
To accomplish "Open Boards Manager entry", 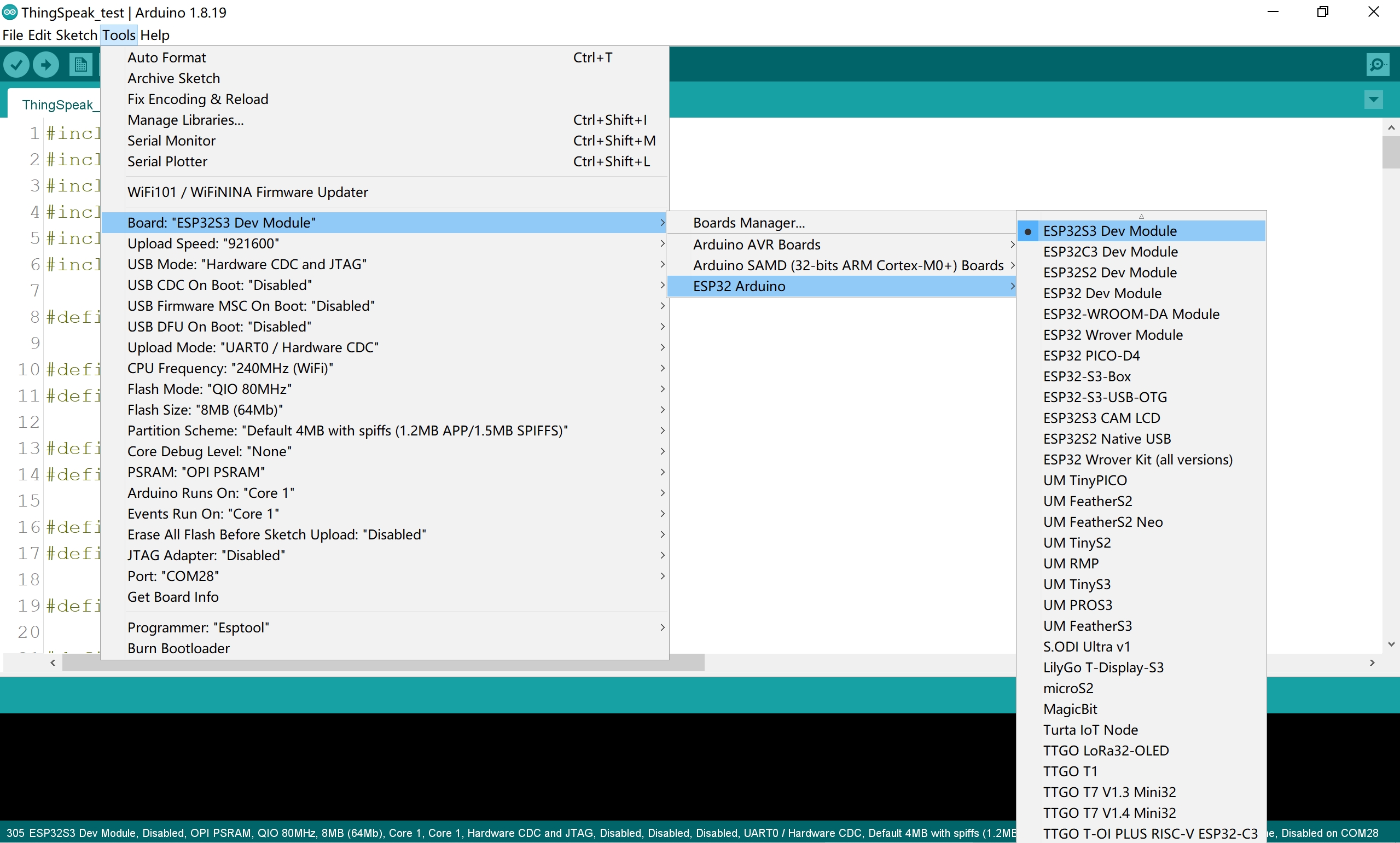I will coord(840,223).
